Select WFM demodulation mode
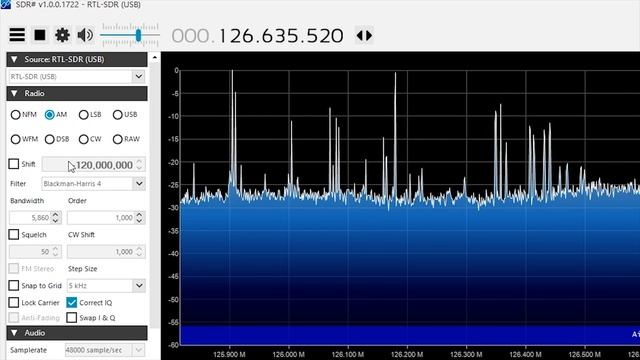 16,139
